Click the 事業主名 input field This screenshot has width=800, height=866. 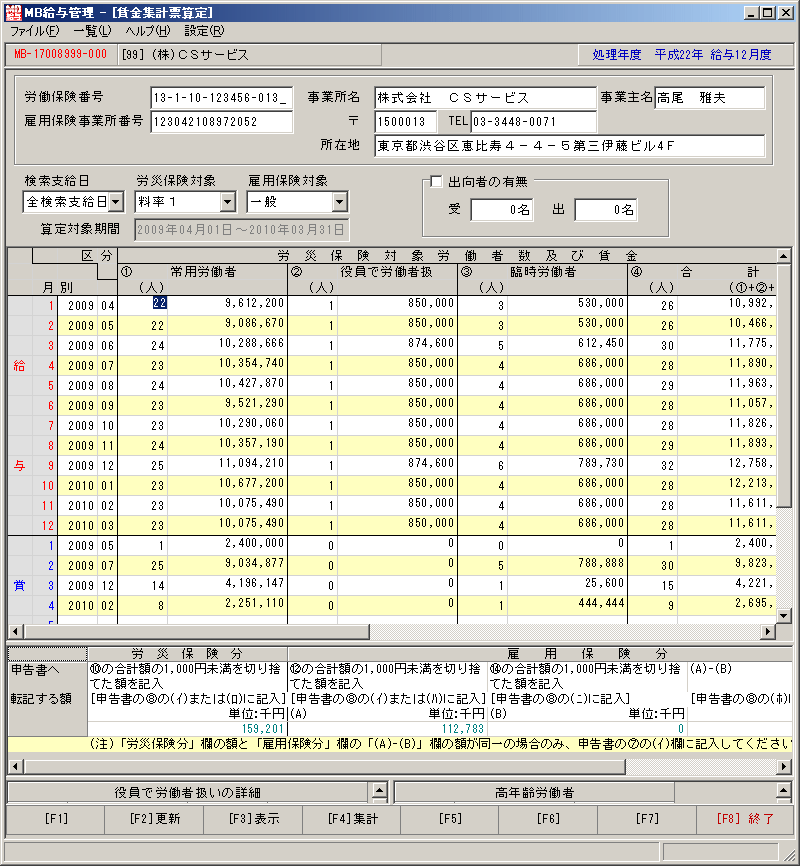point(709,98)
